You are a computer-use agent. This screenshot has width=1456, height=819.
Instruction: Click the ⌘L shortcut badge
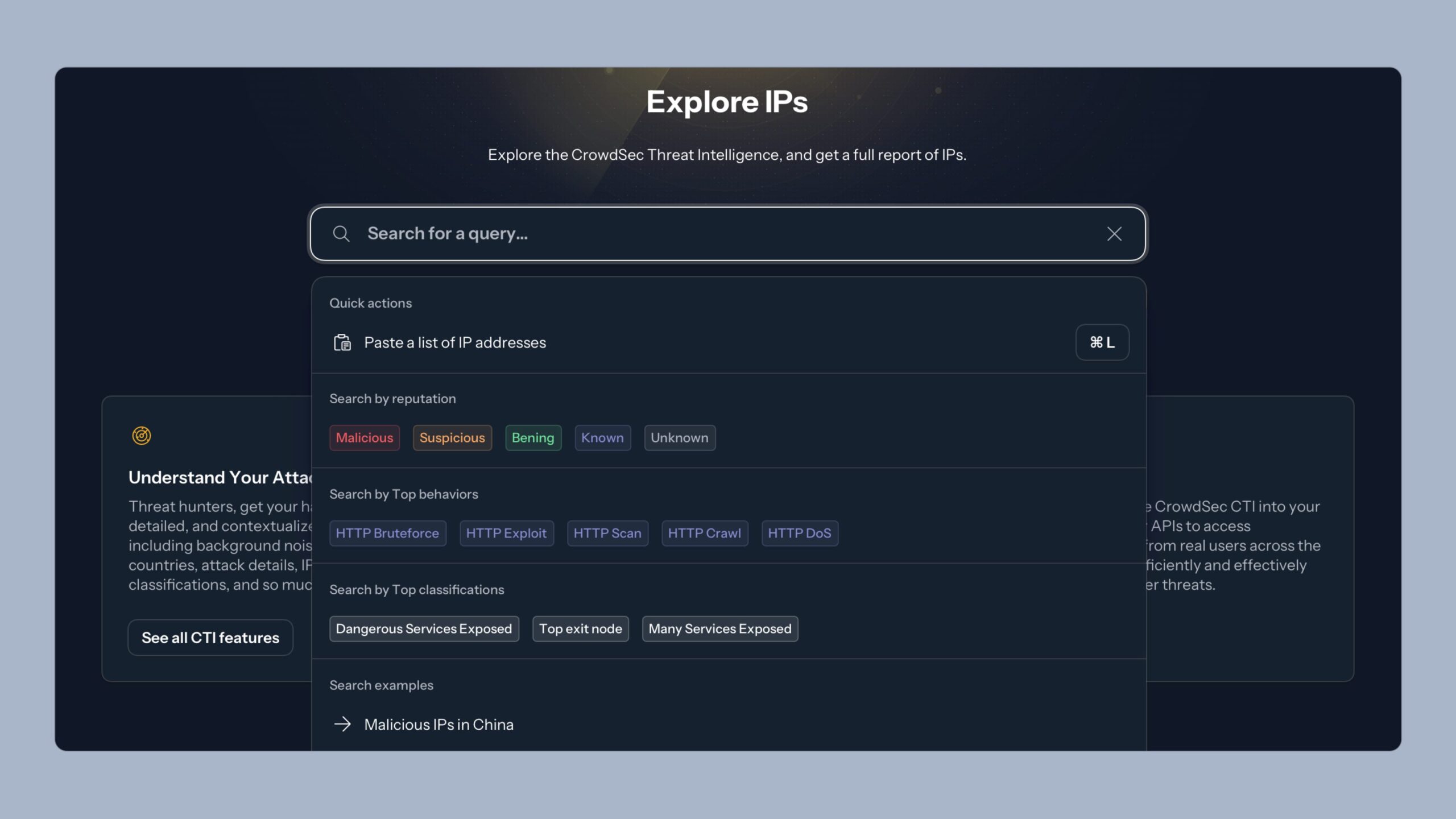[x=1102, y=342]
